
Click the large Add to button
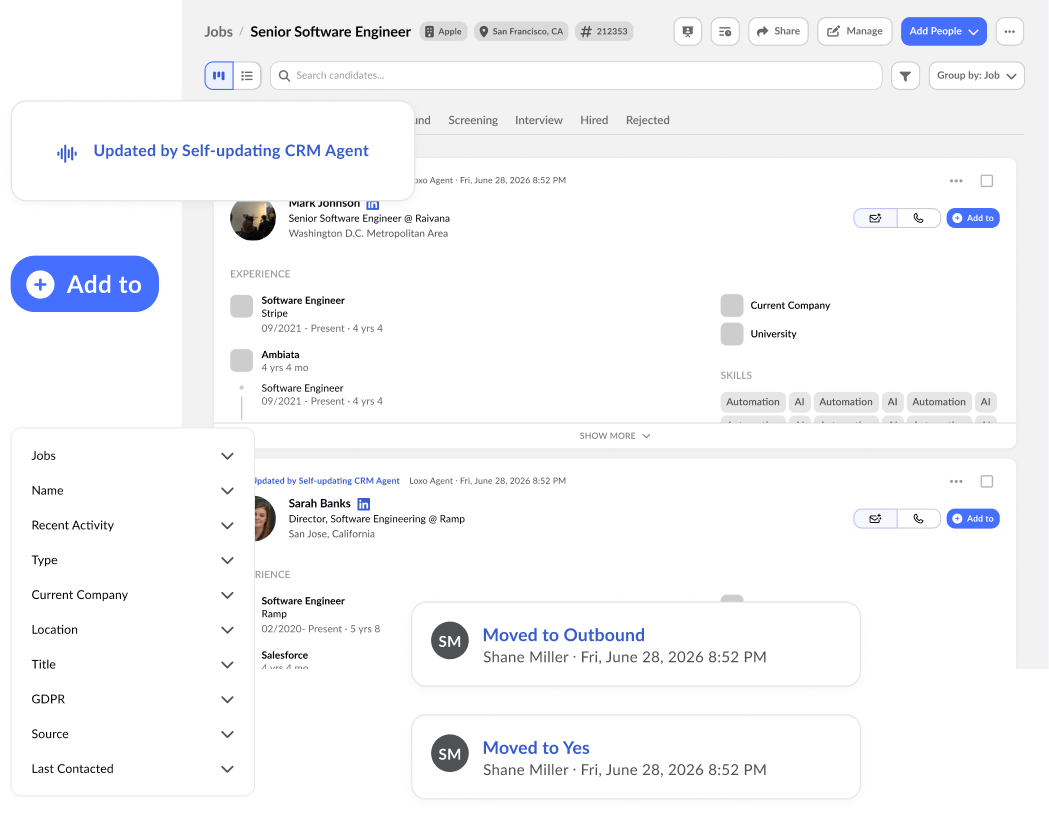point(85,284)
